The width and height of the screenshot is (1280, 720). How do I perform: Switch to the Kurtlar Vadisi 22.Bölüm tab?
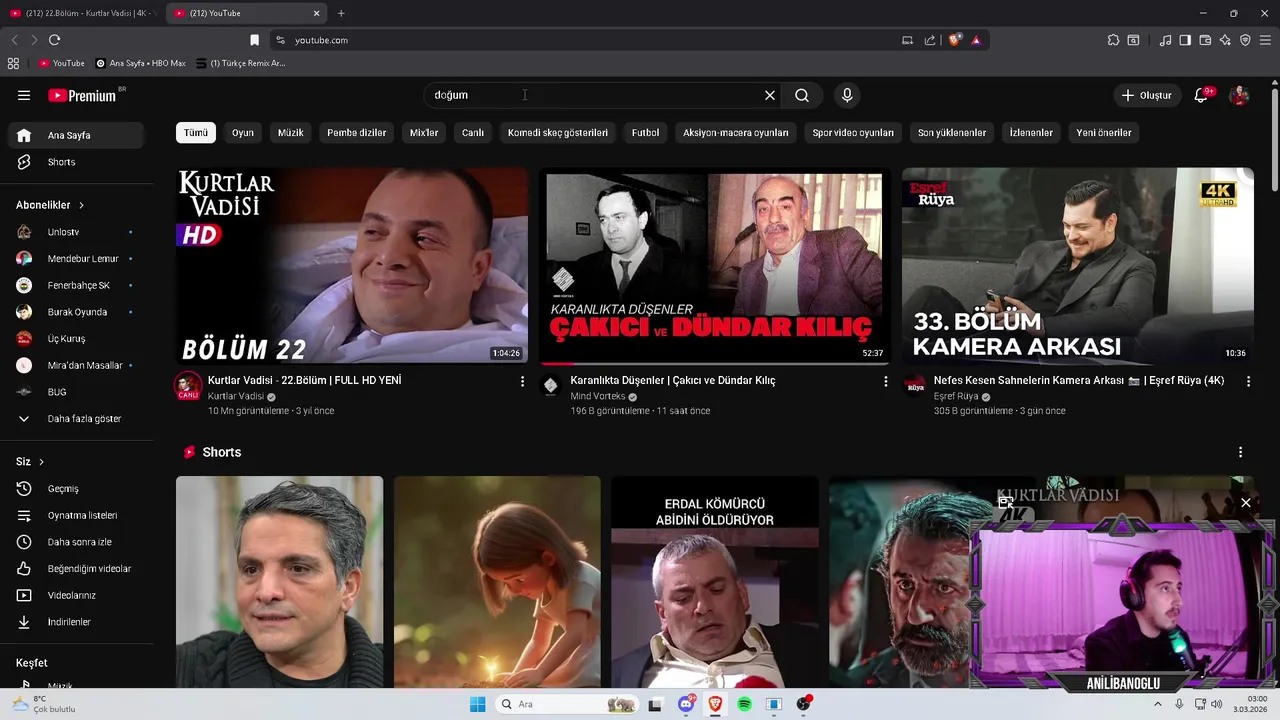[x=82, y=13]
